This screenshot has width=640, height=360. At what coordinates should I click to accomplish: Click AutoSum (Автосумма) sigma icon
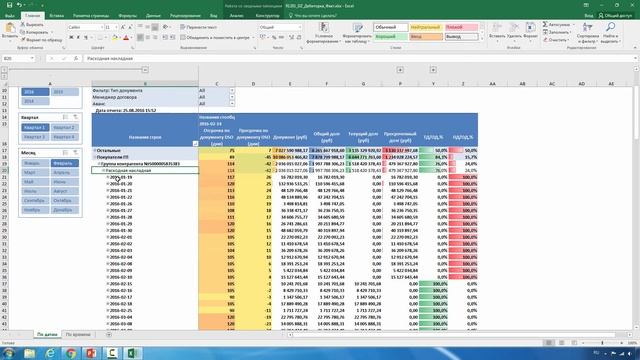(x=556, y=25)
